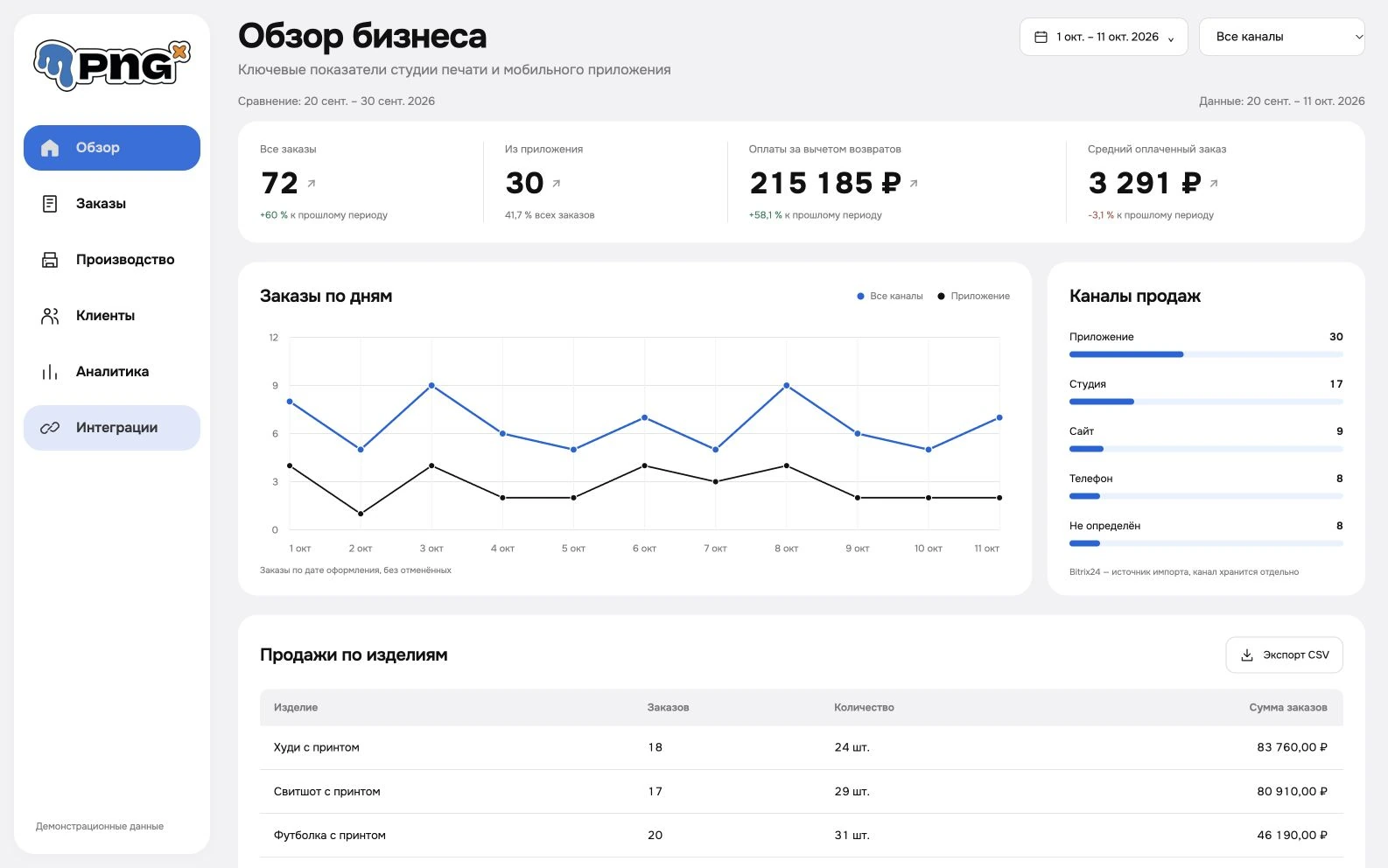This screenshot has width=1388, height=868.
Task: Click the 83 760,00 ₽ amount cell
Action: 1292,747
